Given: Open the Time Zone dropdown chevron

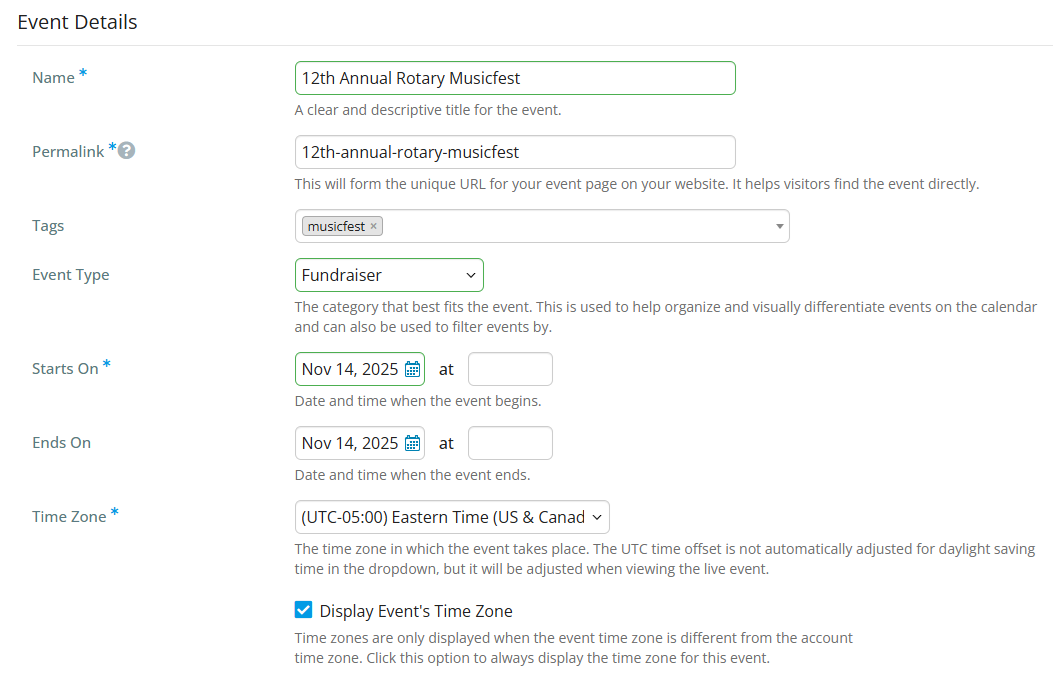Looking at the screenshot, I should [598, 516].
